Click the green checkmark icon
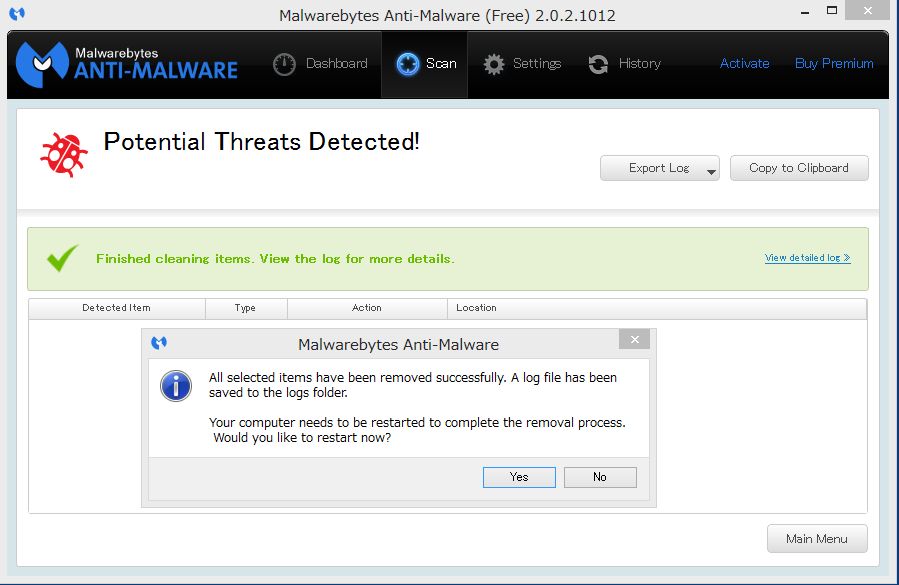The width and height of the screenshot is (899, 585). point(62,258)
